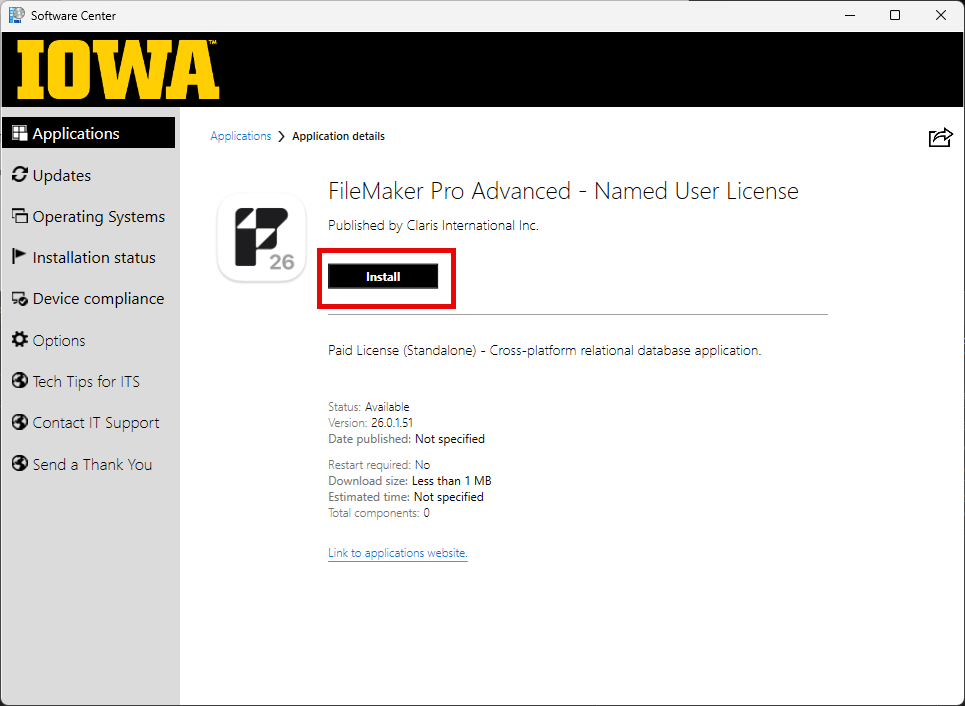Image resolution: width=965 pixels, height=706 pixels.
Task: Click the globe icon beside Tech Tips
Action: click(x=20, y=381)
